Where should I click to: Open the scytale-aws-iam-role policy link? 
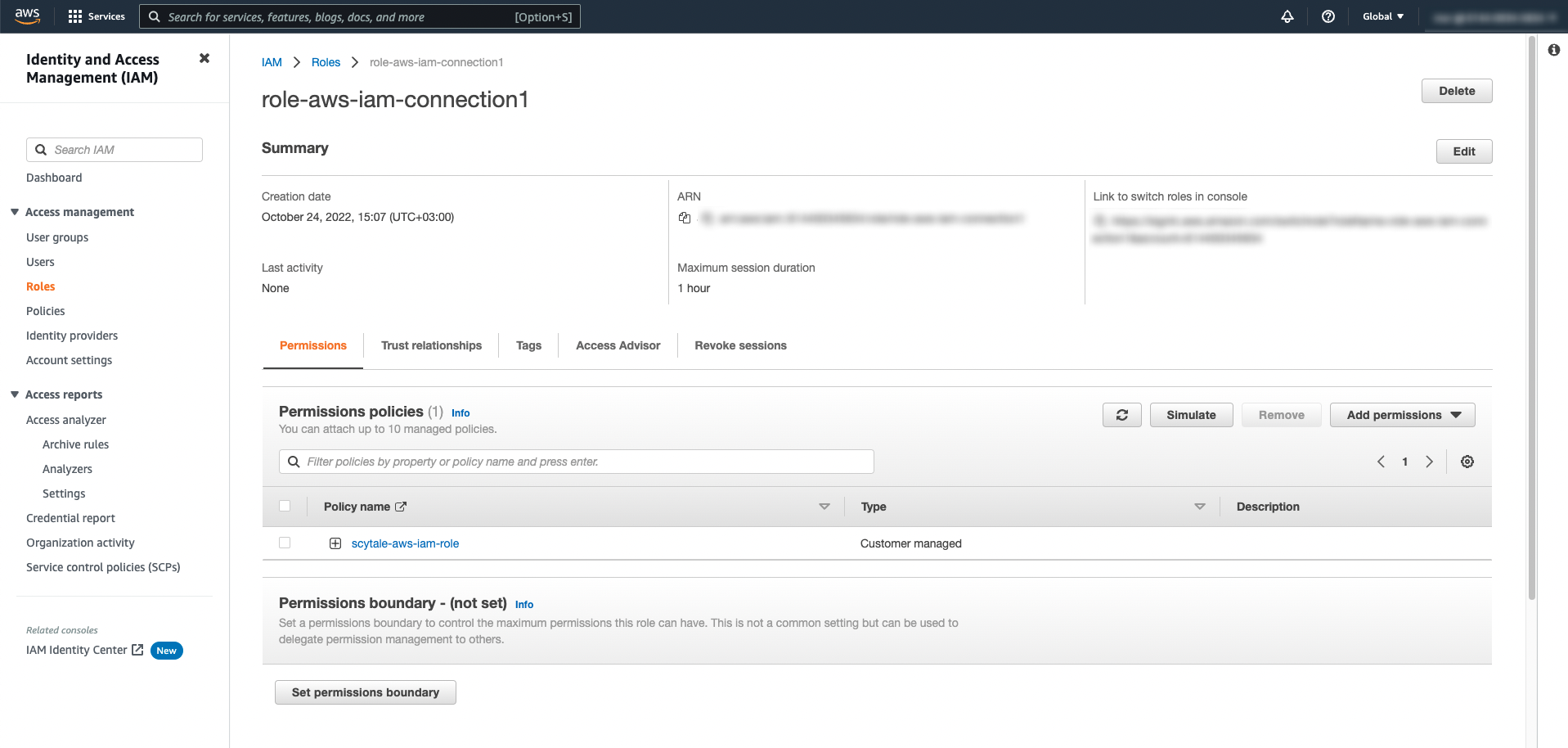[x=405, y=543]
